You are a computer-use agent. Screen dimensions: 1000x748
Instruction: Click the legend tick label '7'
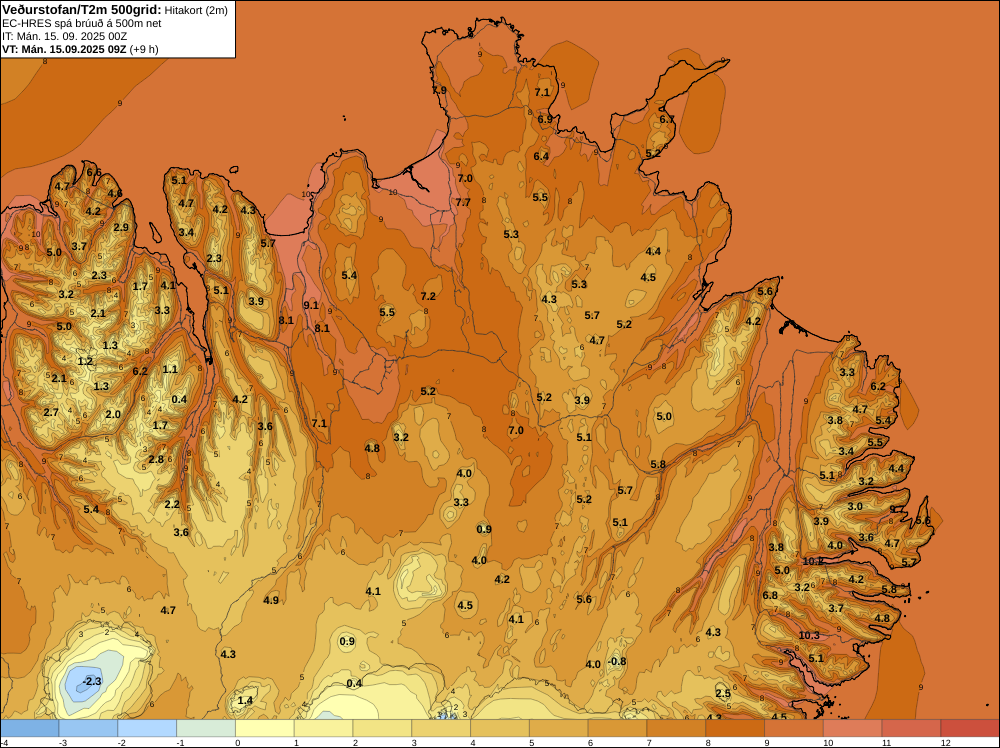tap(649, 743)
